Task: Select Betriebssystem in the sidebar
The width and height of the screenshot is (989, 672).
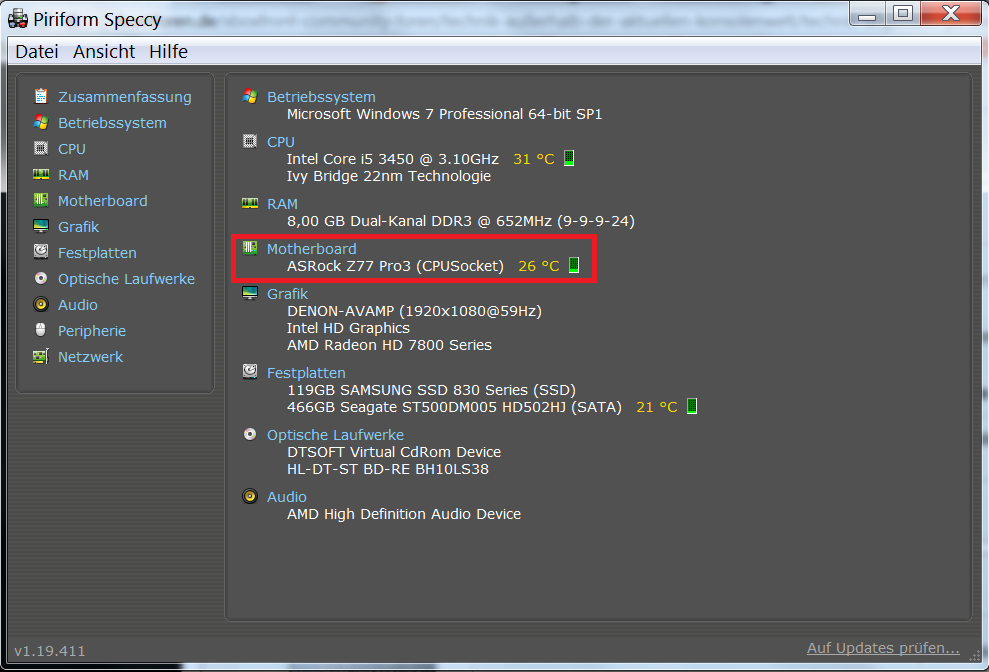Action: tap(112, 123)
